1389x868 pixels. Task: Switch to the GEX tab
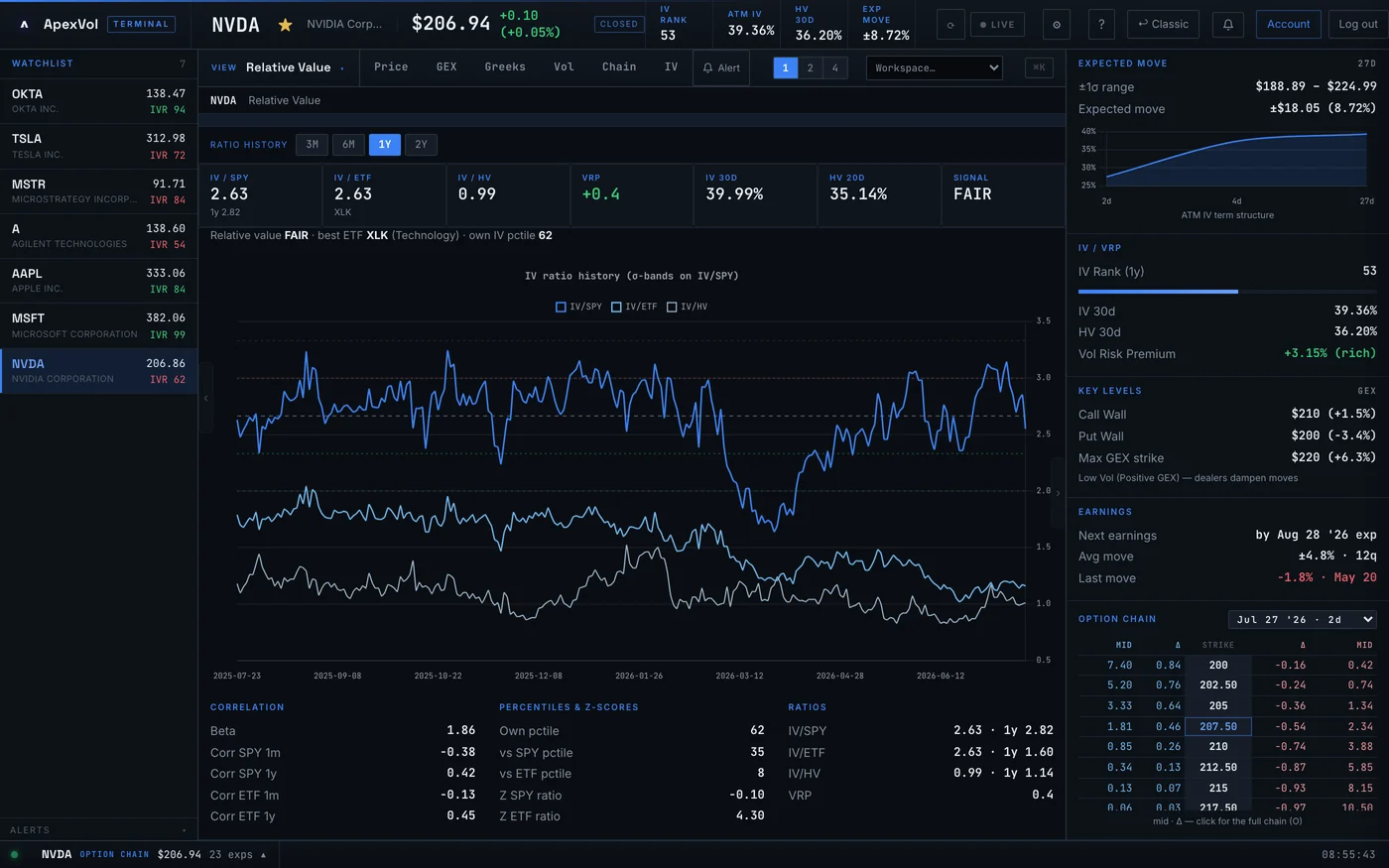click(x=446, y=67)
